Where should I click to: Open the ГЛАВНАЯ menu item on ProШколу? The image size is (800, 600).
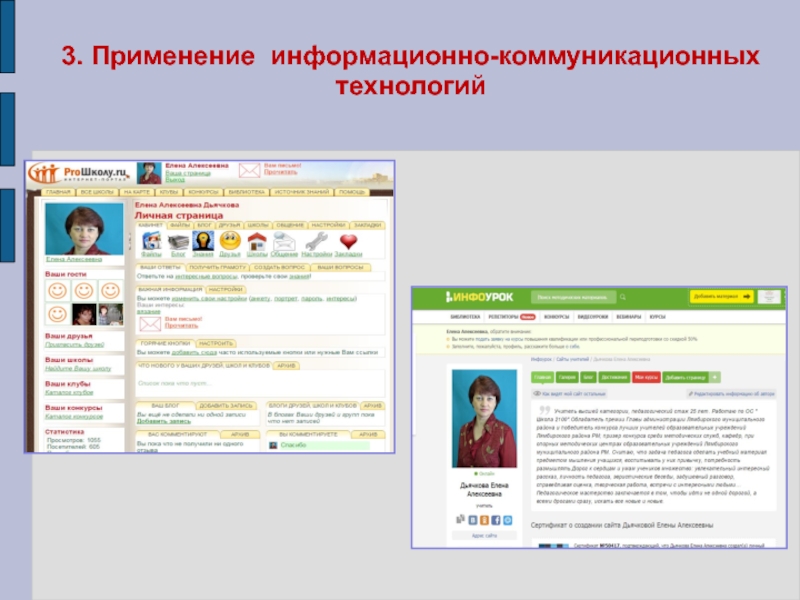pyautogui.click(x=58, y=192)
